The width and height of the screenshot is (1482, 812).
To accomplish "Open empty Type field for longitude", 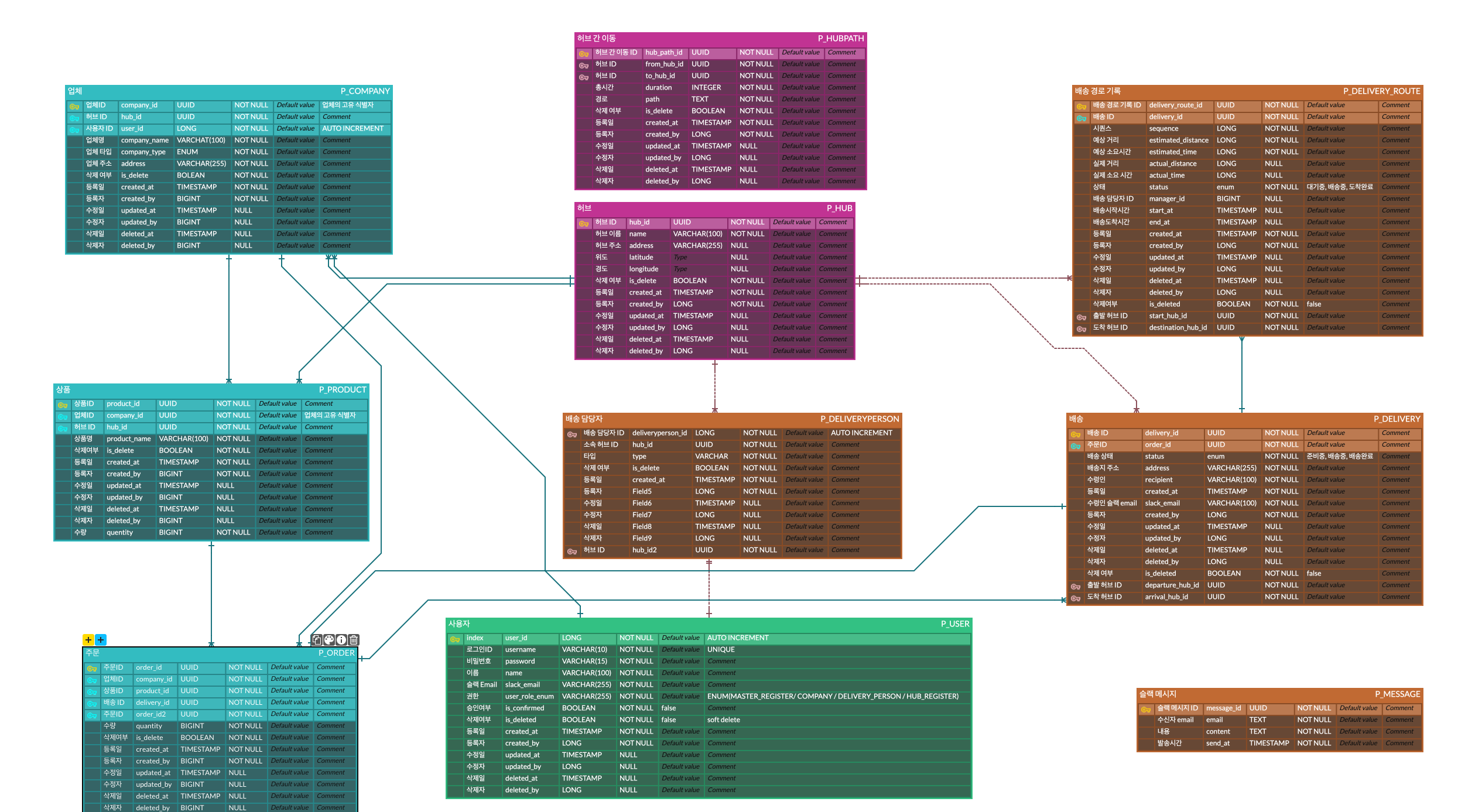I will coord(680,269).
